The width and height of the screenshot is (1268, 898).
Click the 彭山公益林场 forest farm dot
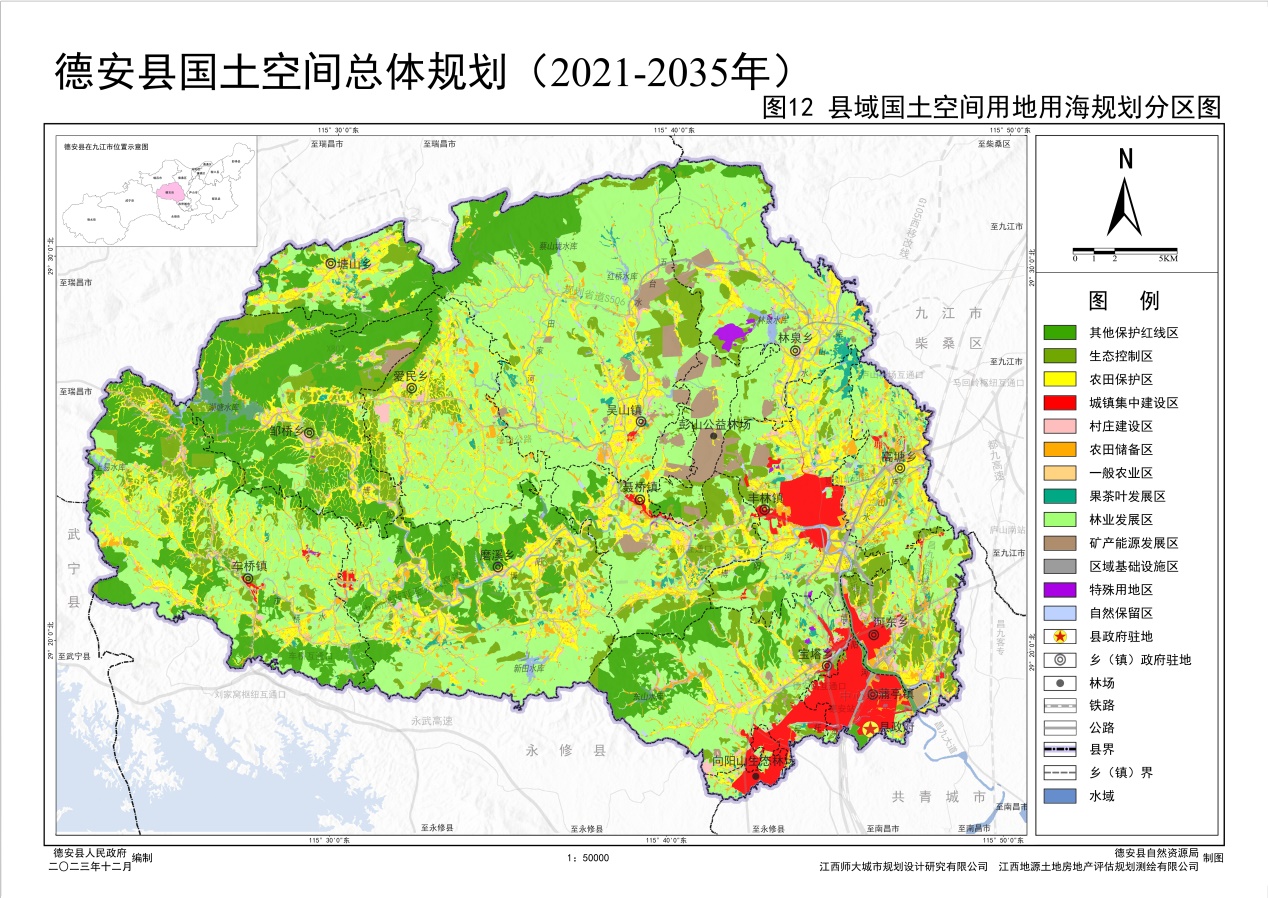pyautogui.click(x=713, y=435)
